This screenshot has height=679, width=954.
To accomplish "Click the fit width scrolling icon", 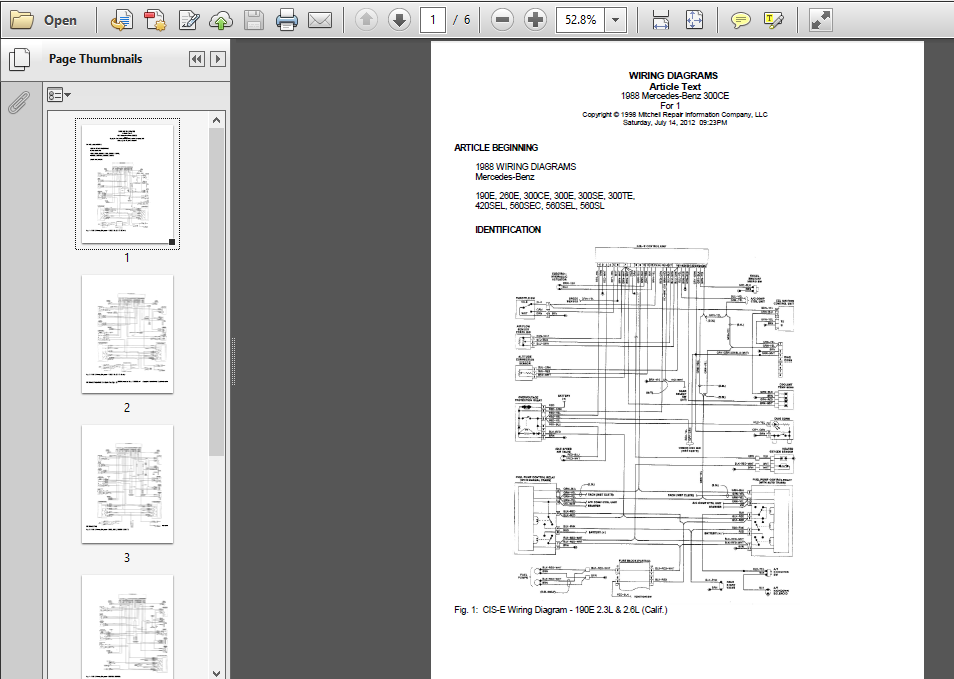I will coord(661,20).
